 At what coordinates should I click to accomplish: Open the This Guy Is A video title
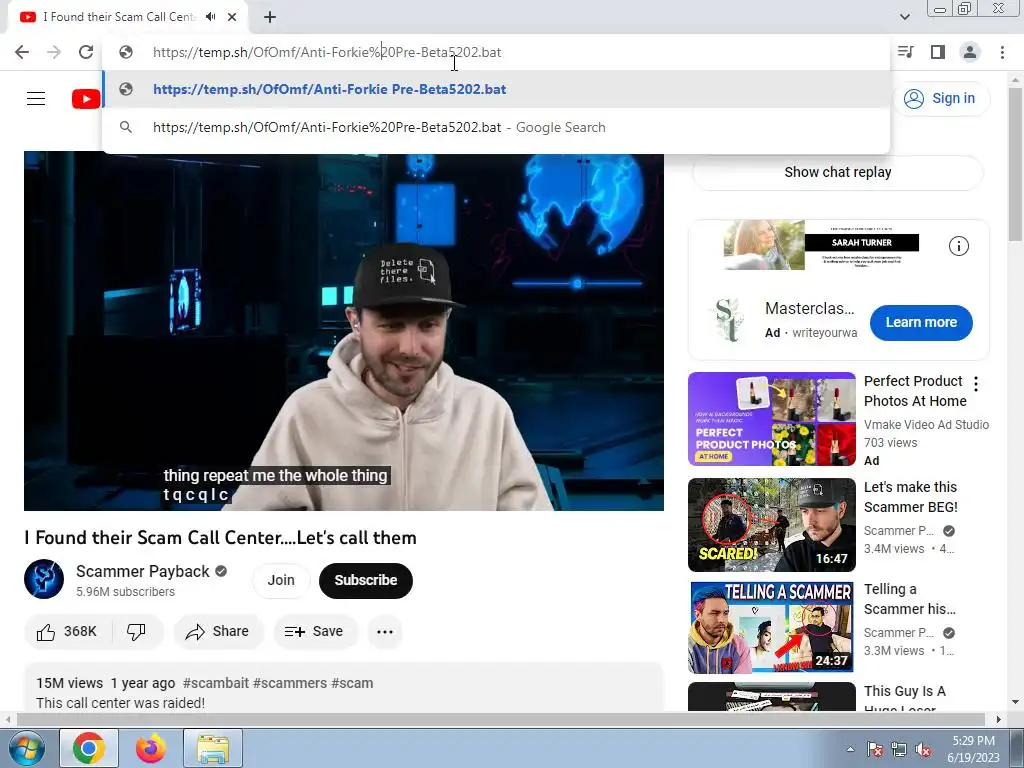[x=904, y=697]
